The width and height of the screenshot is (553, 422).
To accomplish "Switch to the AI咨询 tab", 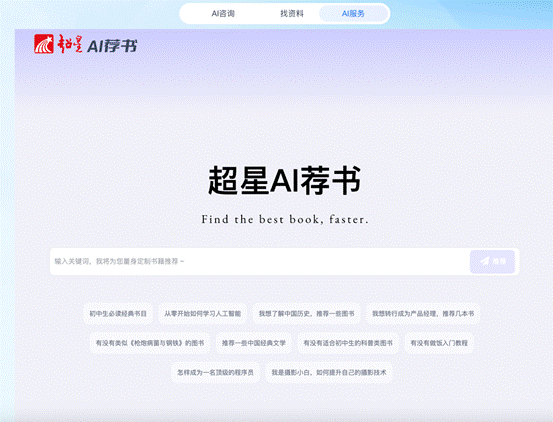I will [x=223, y=14].
